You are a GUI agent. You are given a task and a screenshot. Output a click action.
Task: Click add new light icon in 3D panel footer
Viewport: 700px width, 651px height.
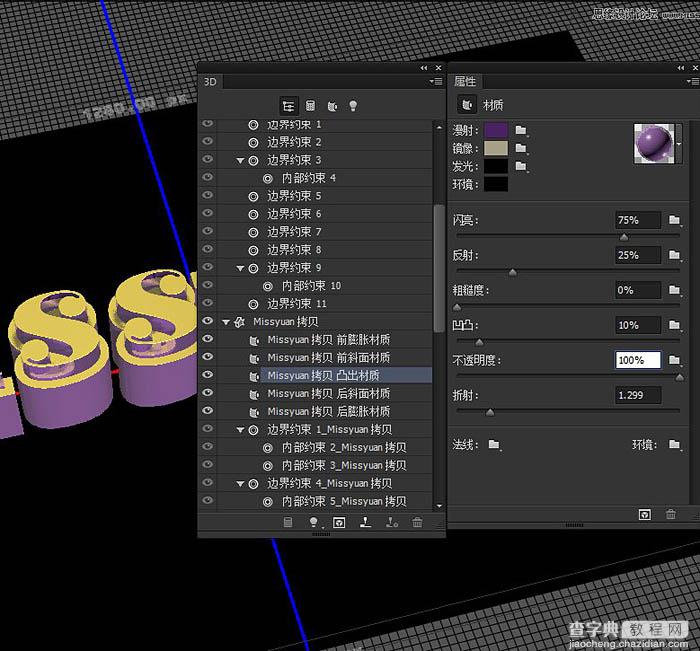(x=314, y=522)
